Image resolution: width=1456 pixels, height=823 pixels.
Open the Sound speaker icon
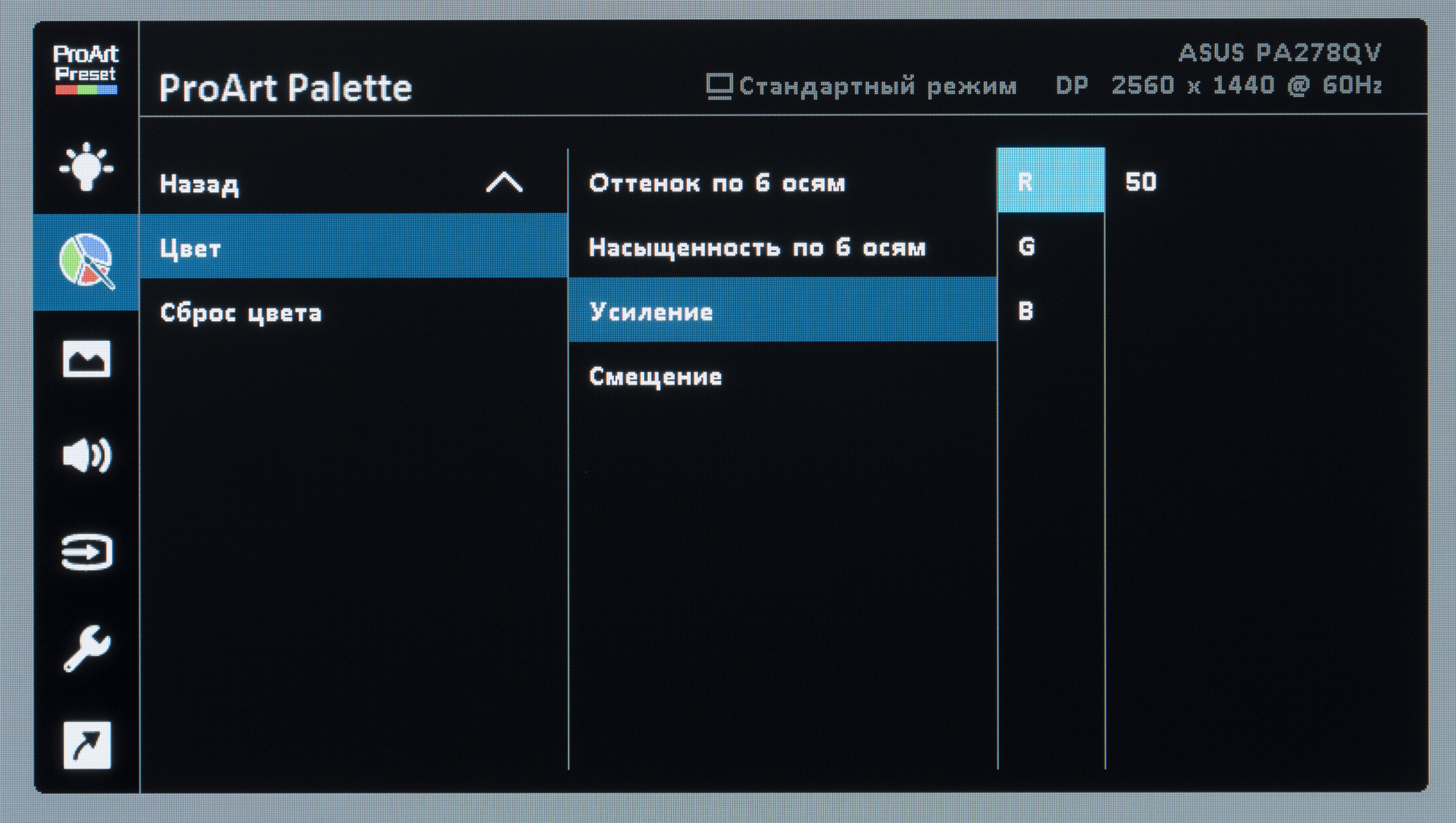click(86, 455)
